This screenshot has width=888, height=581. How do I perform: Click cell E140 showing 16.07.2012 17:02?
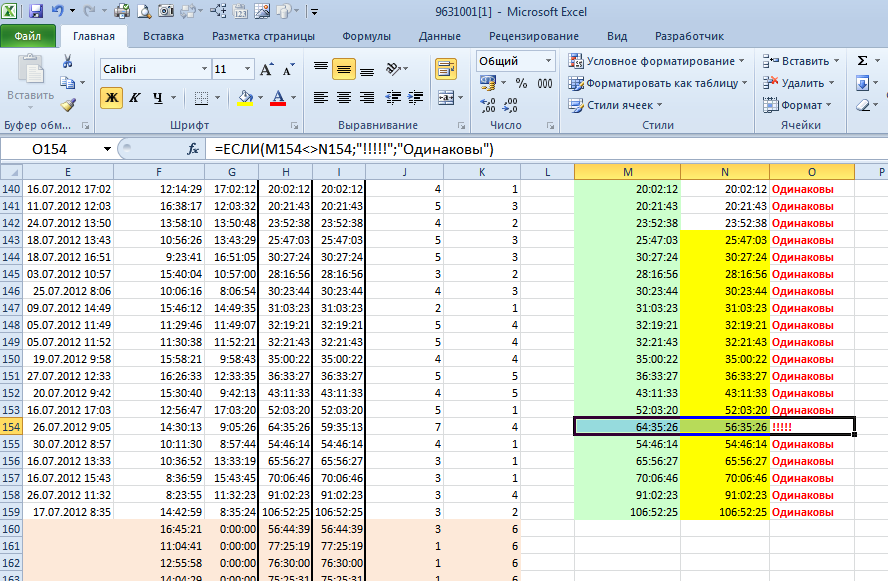[x=68, y=189]
